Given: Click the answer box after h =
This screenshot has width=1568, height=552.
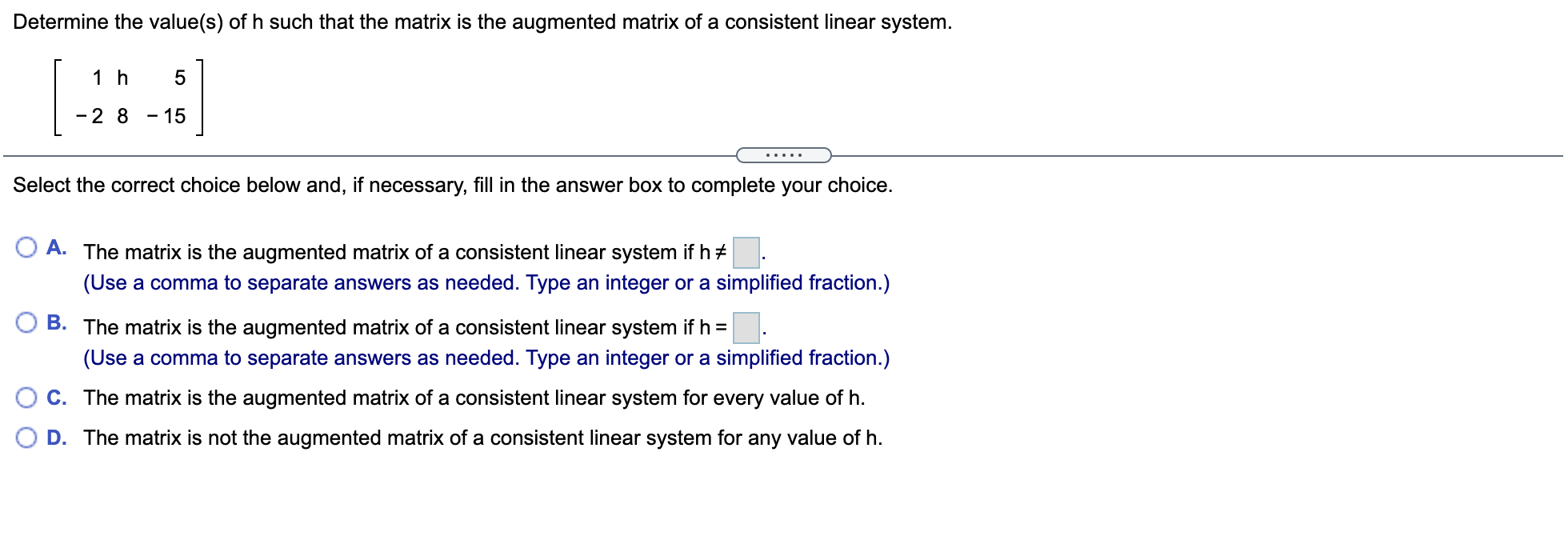Looking at the screenshot, I should 745,326.
